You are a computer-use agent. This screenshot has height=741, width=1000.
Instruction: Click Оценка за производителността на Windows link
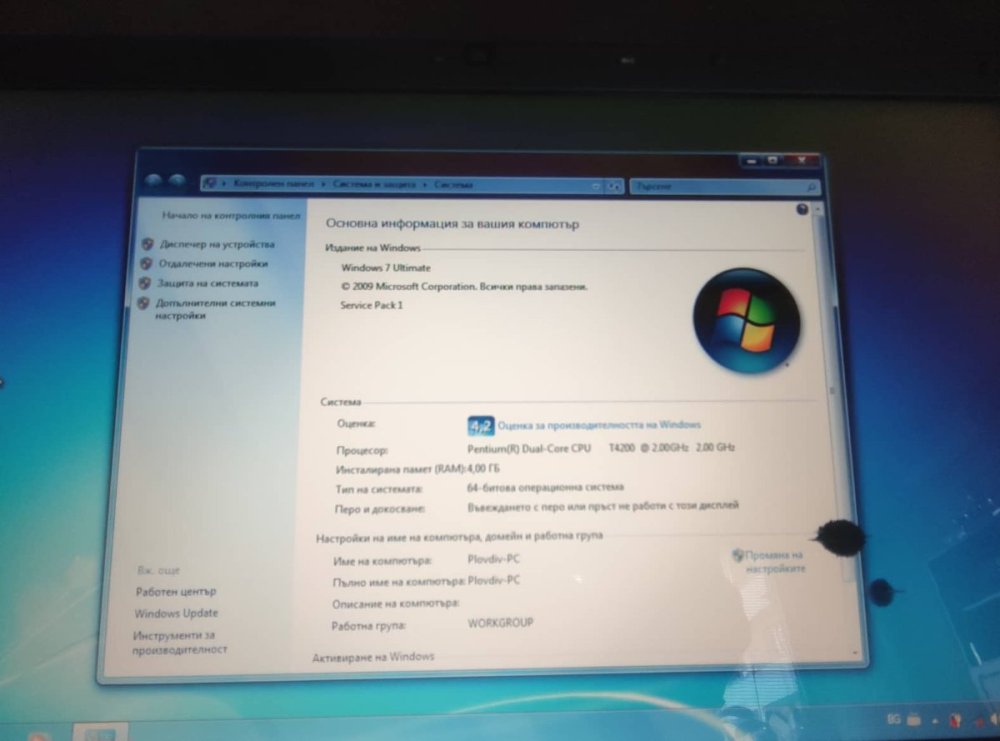click(x=599, y=425)
